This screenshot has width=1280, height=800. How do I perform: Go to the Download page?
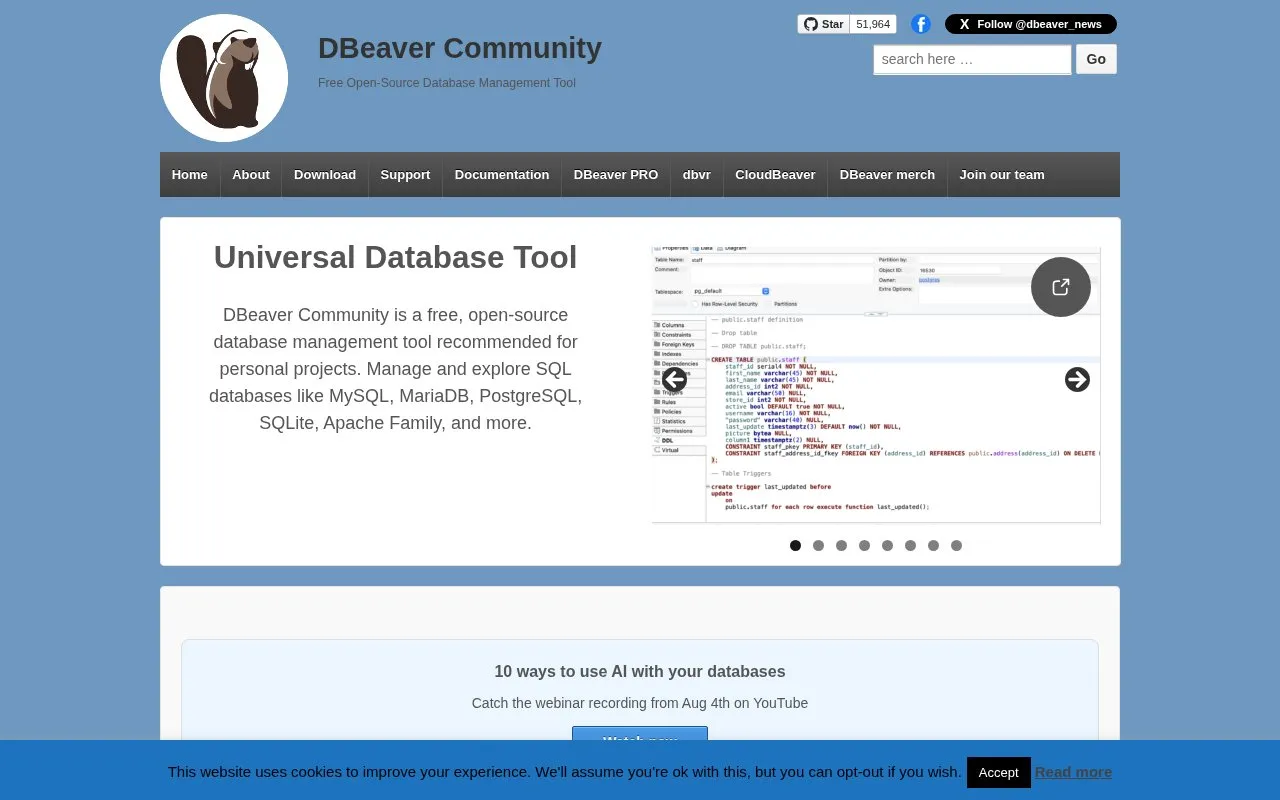tap(325, 175)
